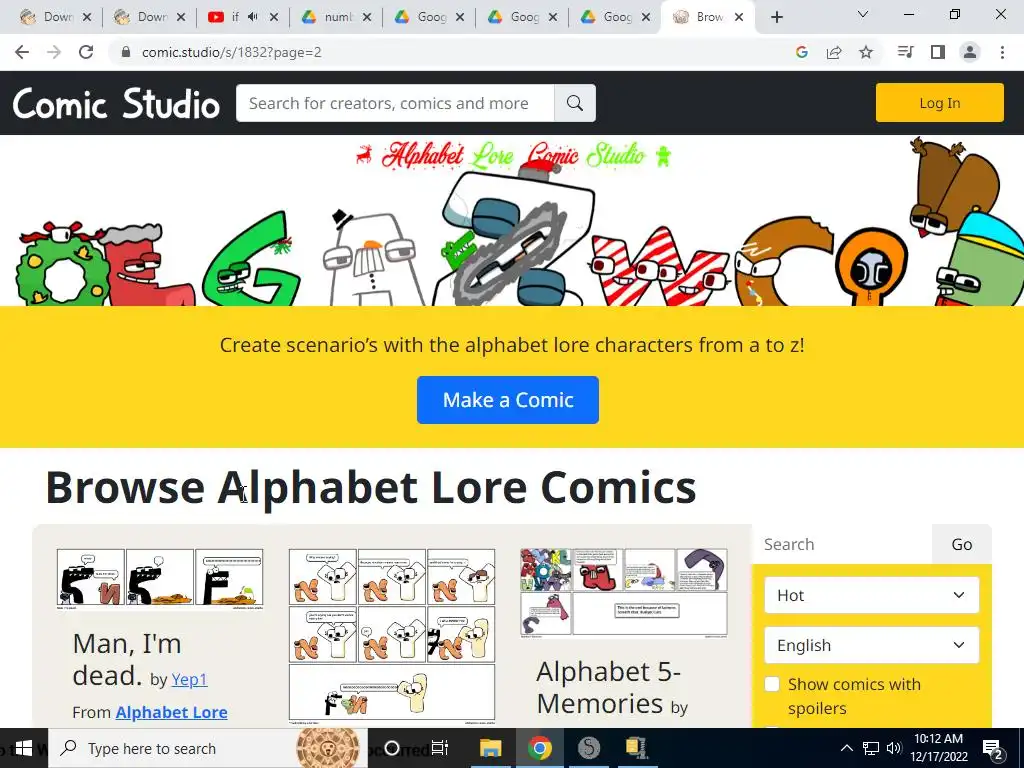Viewport: 1024px width, 768px height.
Task: Close the YouTube tab
Action: point(274,17)
